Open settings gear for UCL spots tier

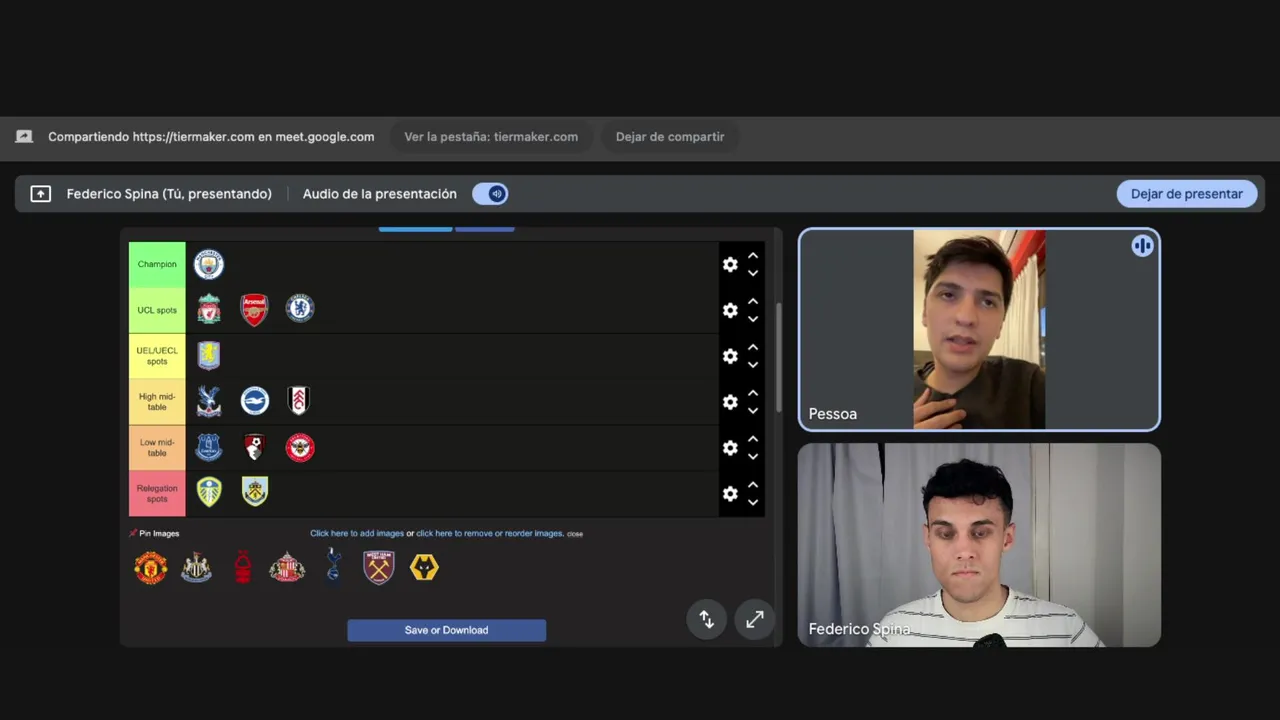pos(730,310)
